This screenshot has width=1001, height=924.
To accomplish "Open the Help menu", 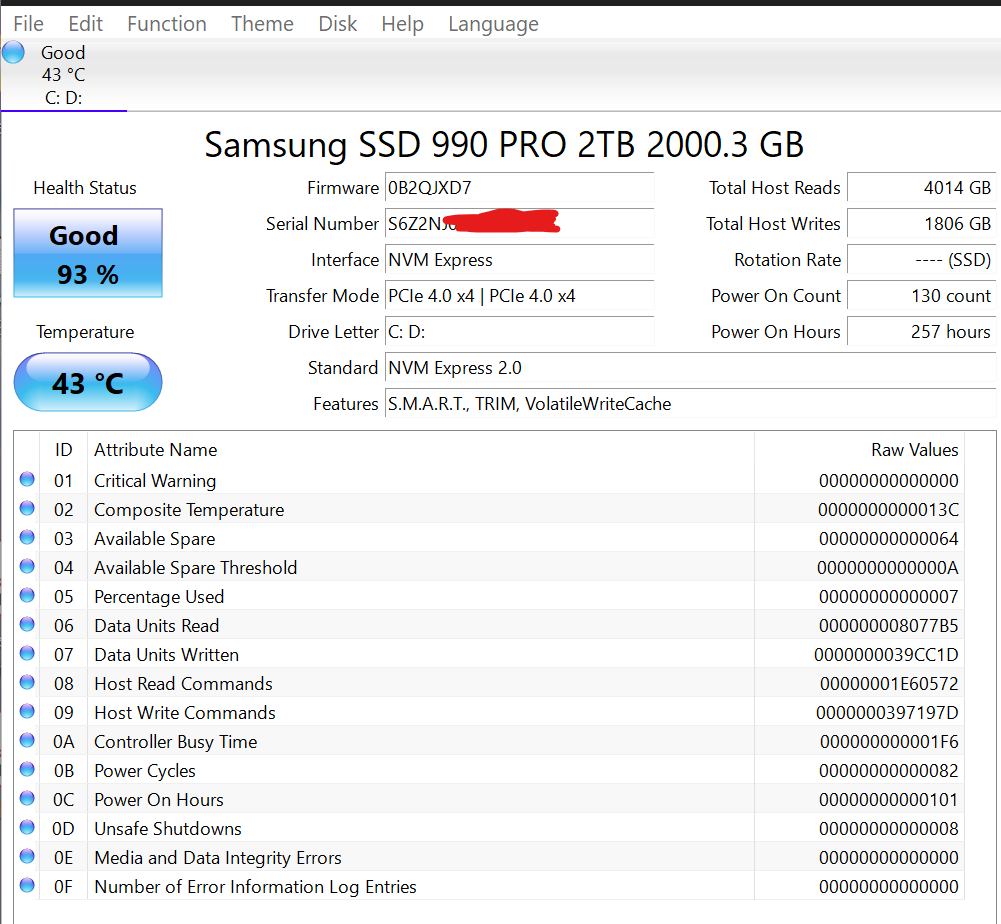I will point(402,23).
